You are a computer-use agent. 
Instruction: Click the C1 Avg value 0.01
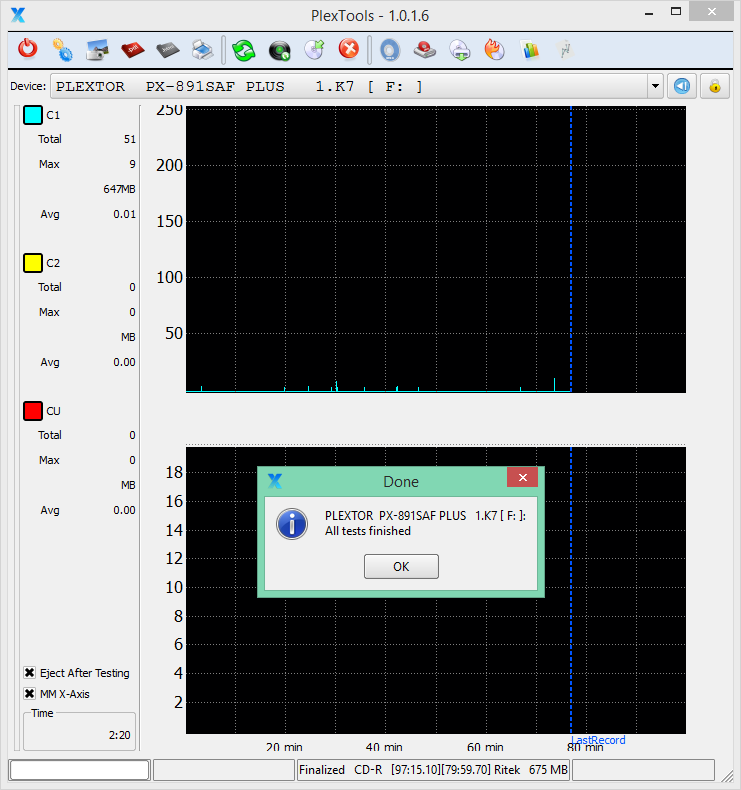(x=124, y=214)
